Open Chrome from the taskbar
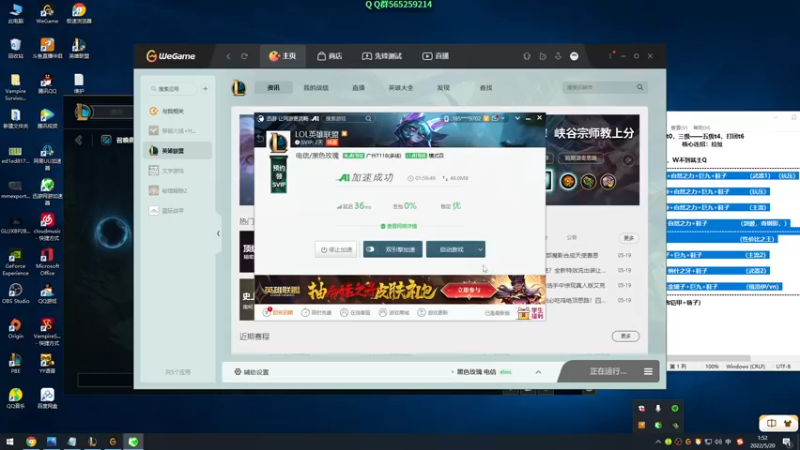The width and height of the screenshot is (800, 450). coord(31,441)
